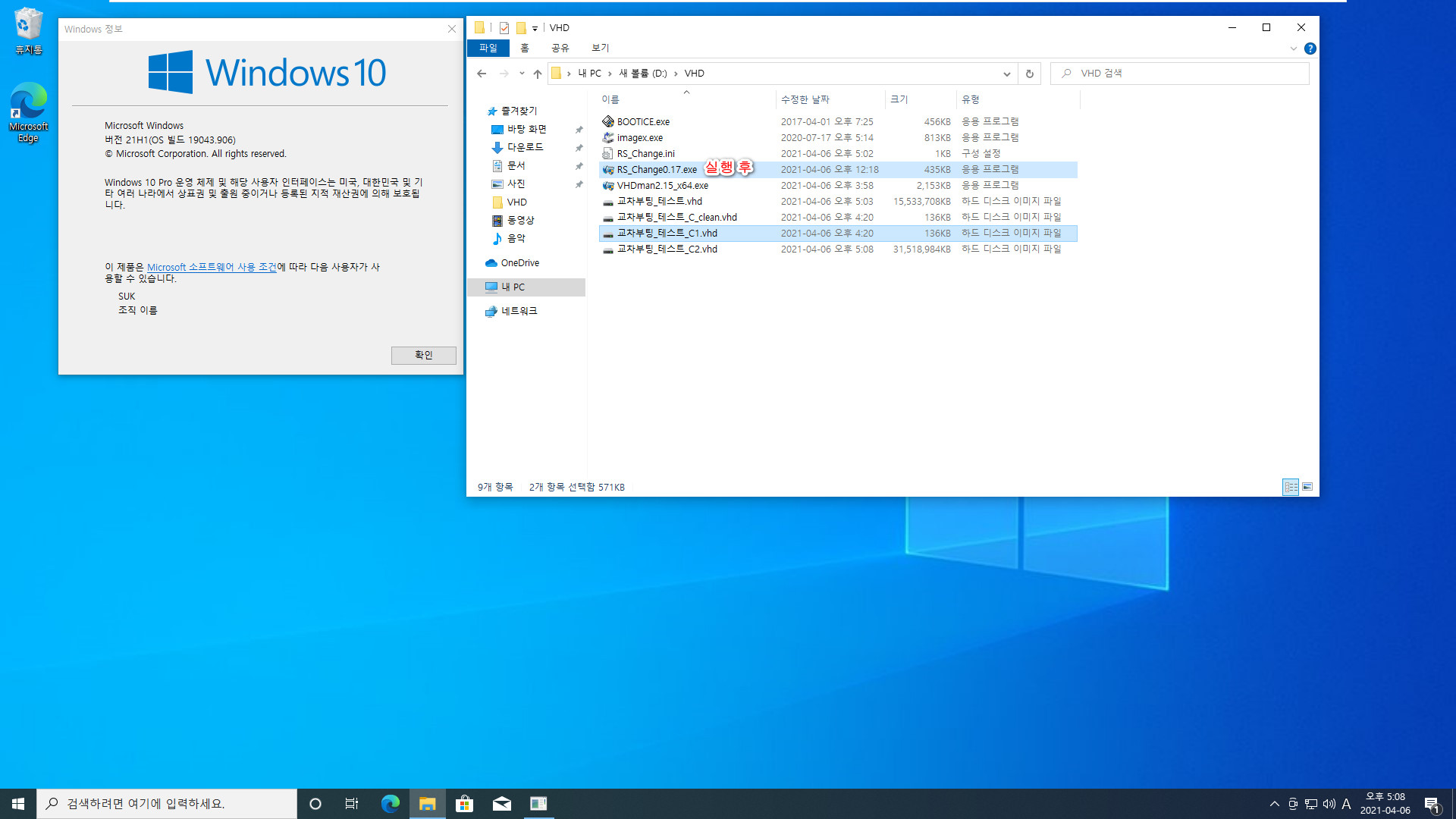Open the Recycle Bin desktop icon
This screenshot has height=819, width=1456.
click(29, 31)
